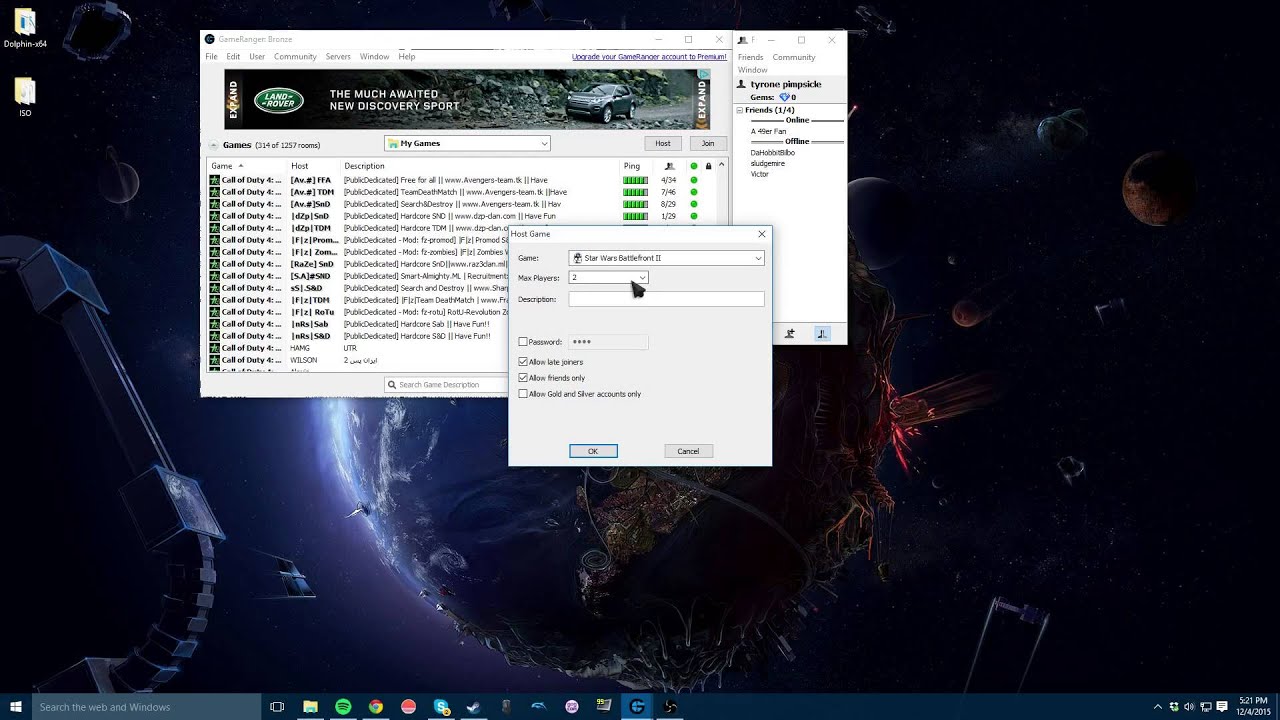
Task: Uncheck Allow friends only
Action: tap(523, 378)
